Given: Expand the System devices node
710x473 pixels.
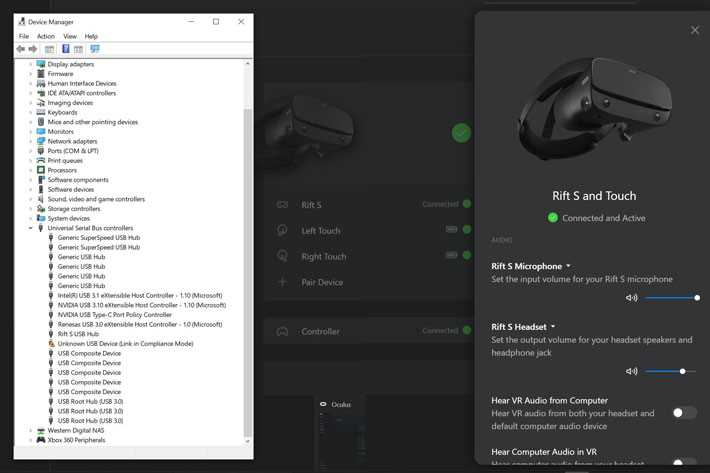Looking at the screenshot, I should click(x=31, y=218).
